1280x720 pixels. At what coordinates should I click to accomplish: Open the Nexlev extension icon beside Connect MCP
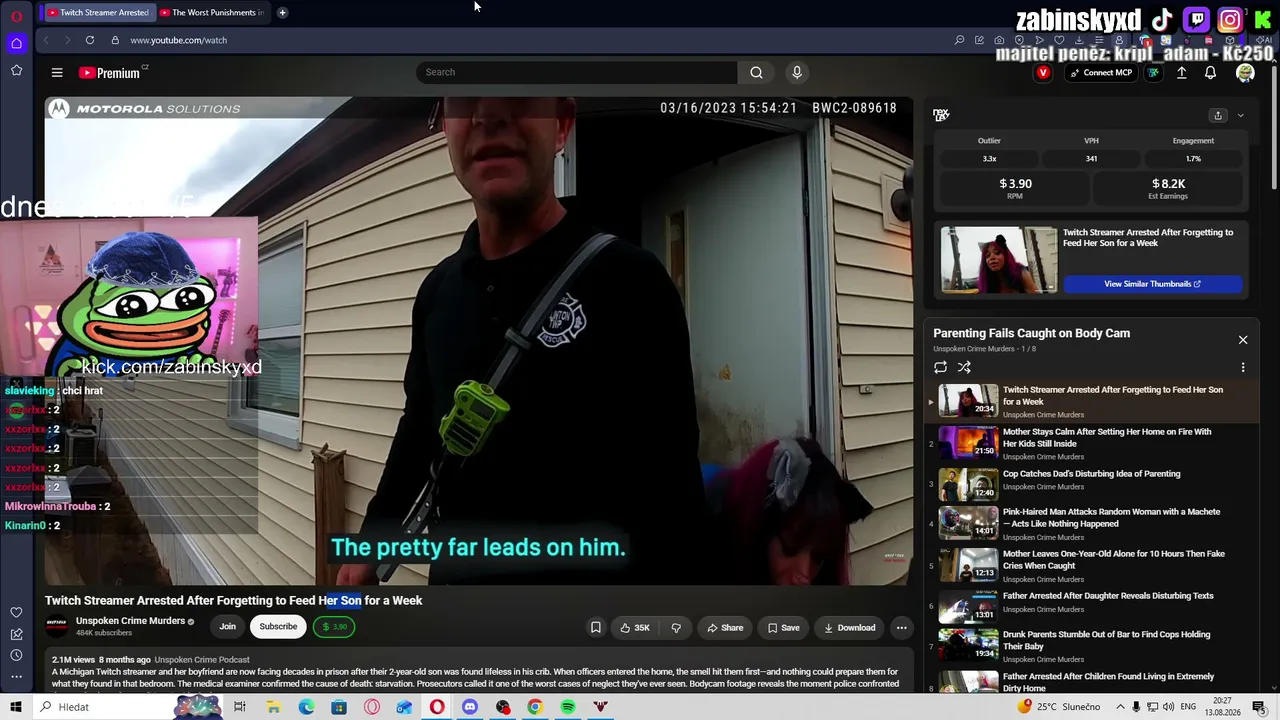pyautogui.click(x=1153, y=73)
